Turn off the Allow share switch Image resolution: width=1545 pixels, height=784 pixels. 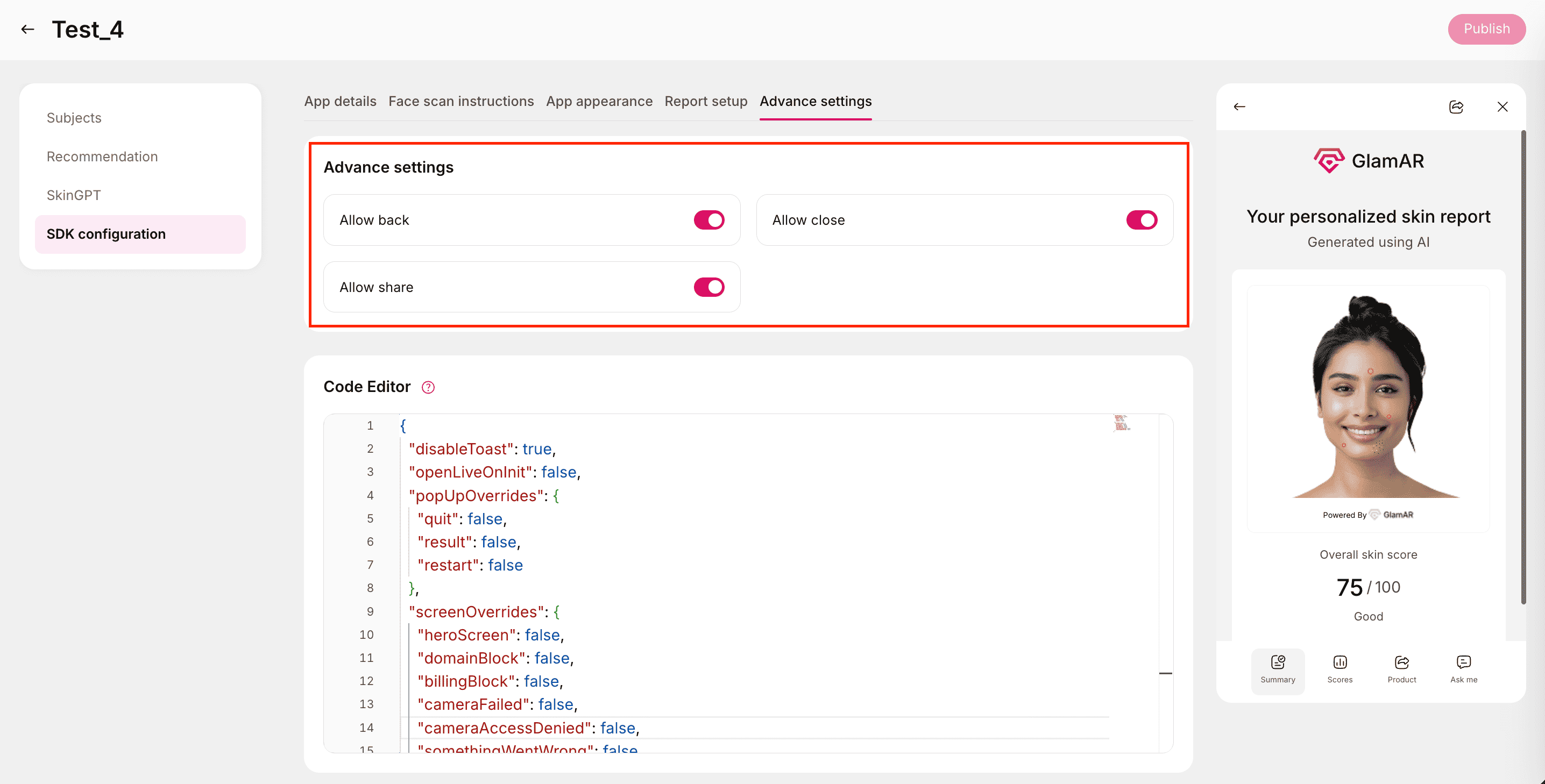click(x=709, y=287)
